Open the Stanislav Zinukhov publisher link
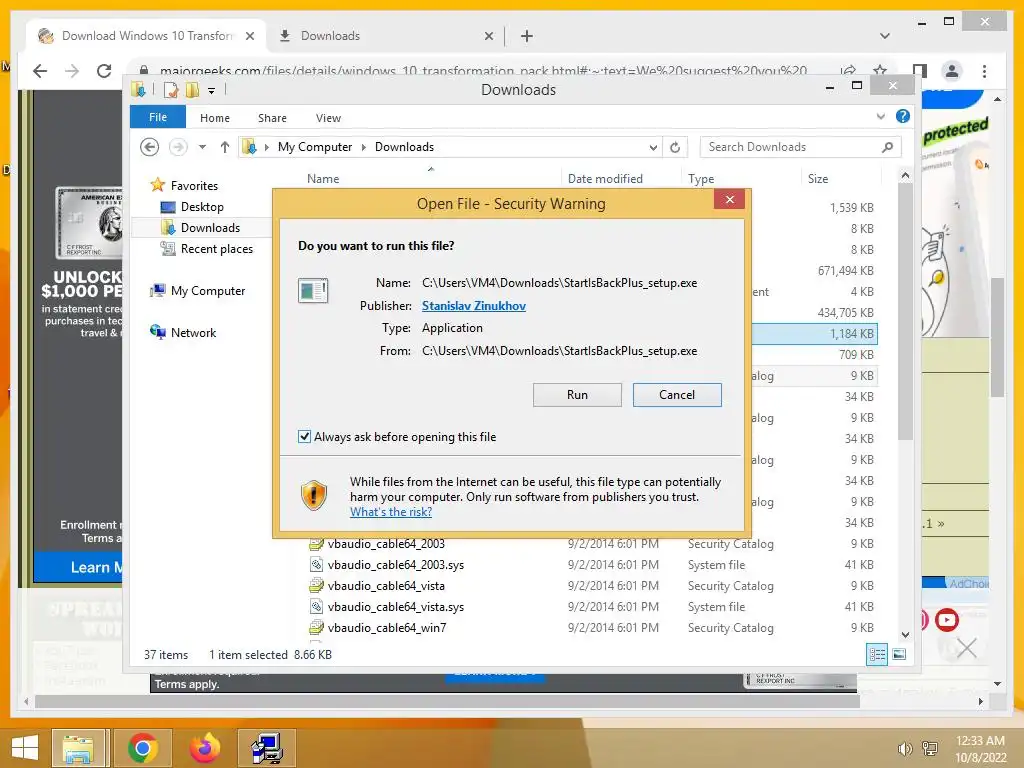This screenshot has width=1024, height=768. point(473,306)
